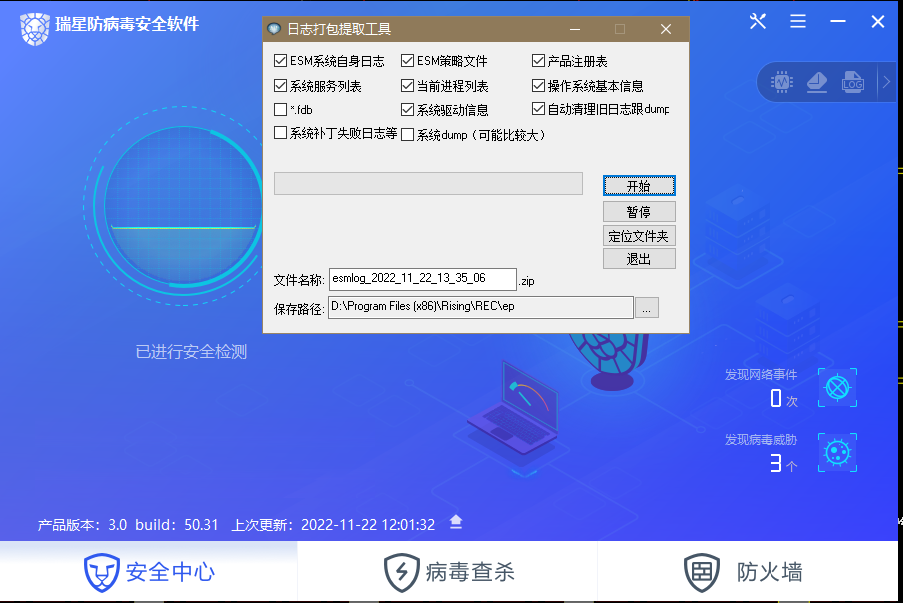Viewport: 903px width, 603px height.
Task: Click 发现网络事件 label
Action: coord(761,374)
